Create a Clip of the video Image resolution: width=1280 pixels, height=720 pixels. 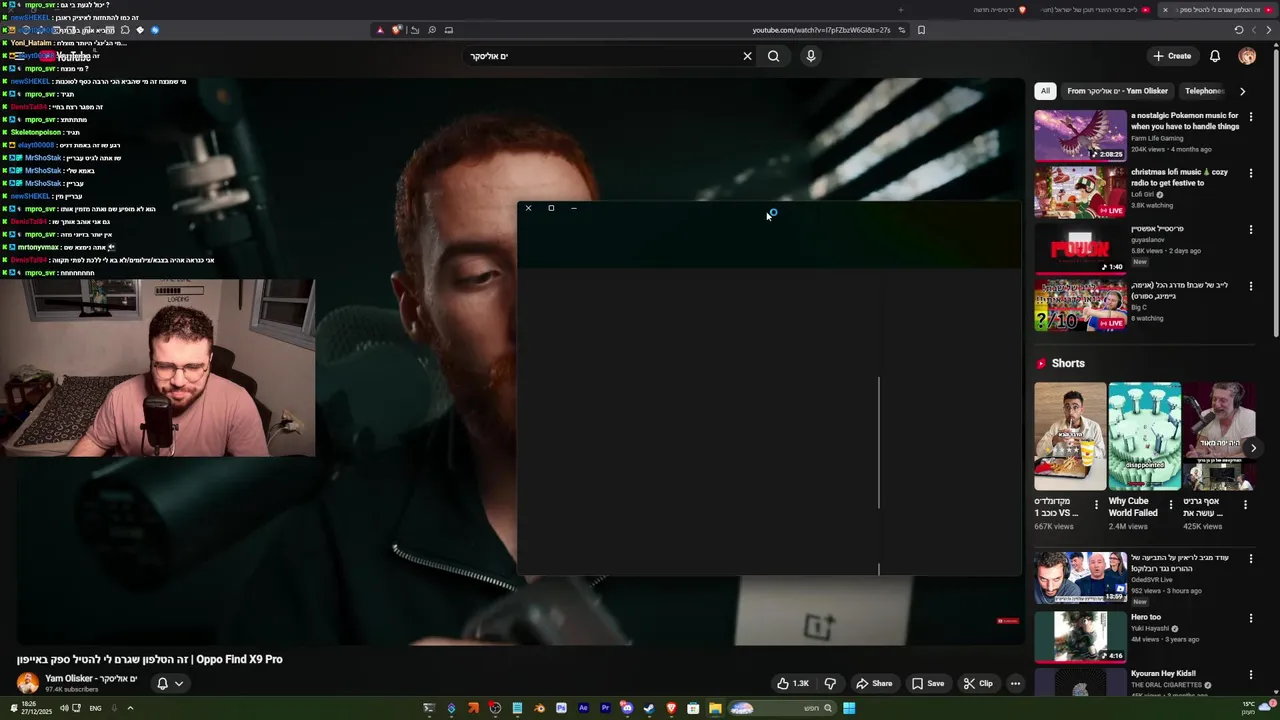coord(977,683)
